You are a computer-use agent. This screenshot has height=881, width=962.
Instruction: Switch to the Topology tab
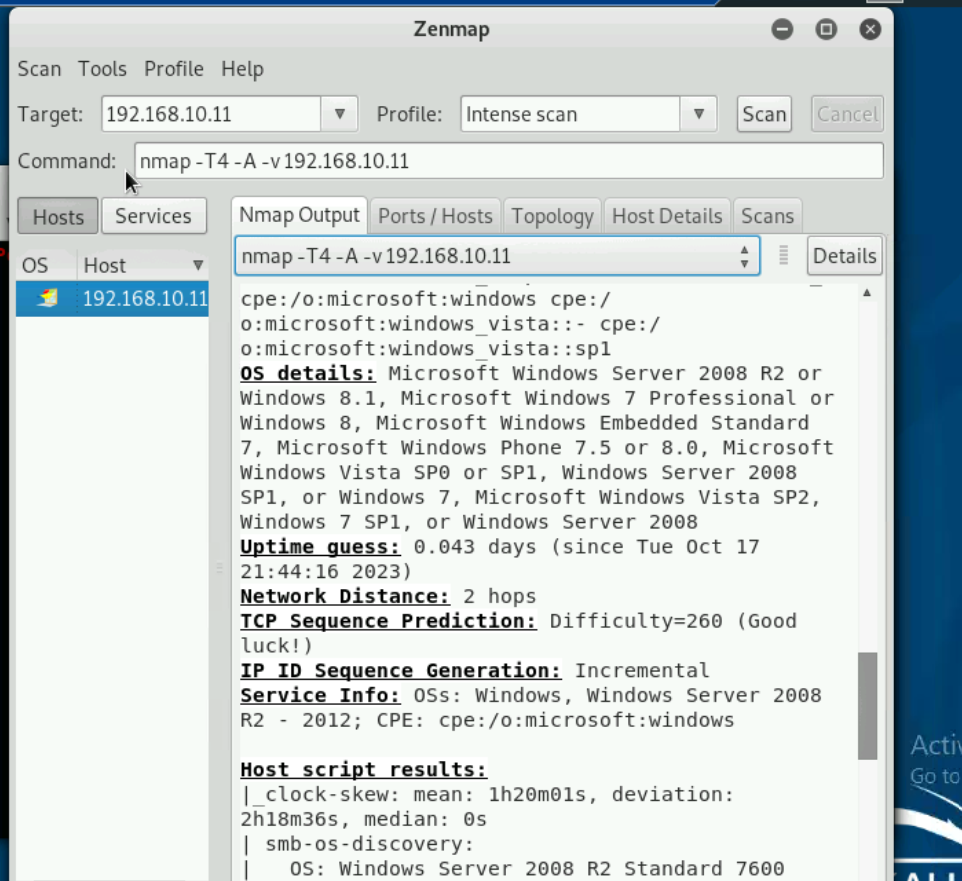tap(552, 216)
